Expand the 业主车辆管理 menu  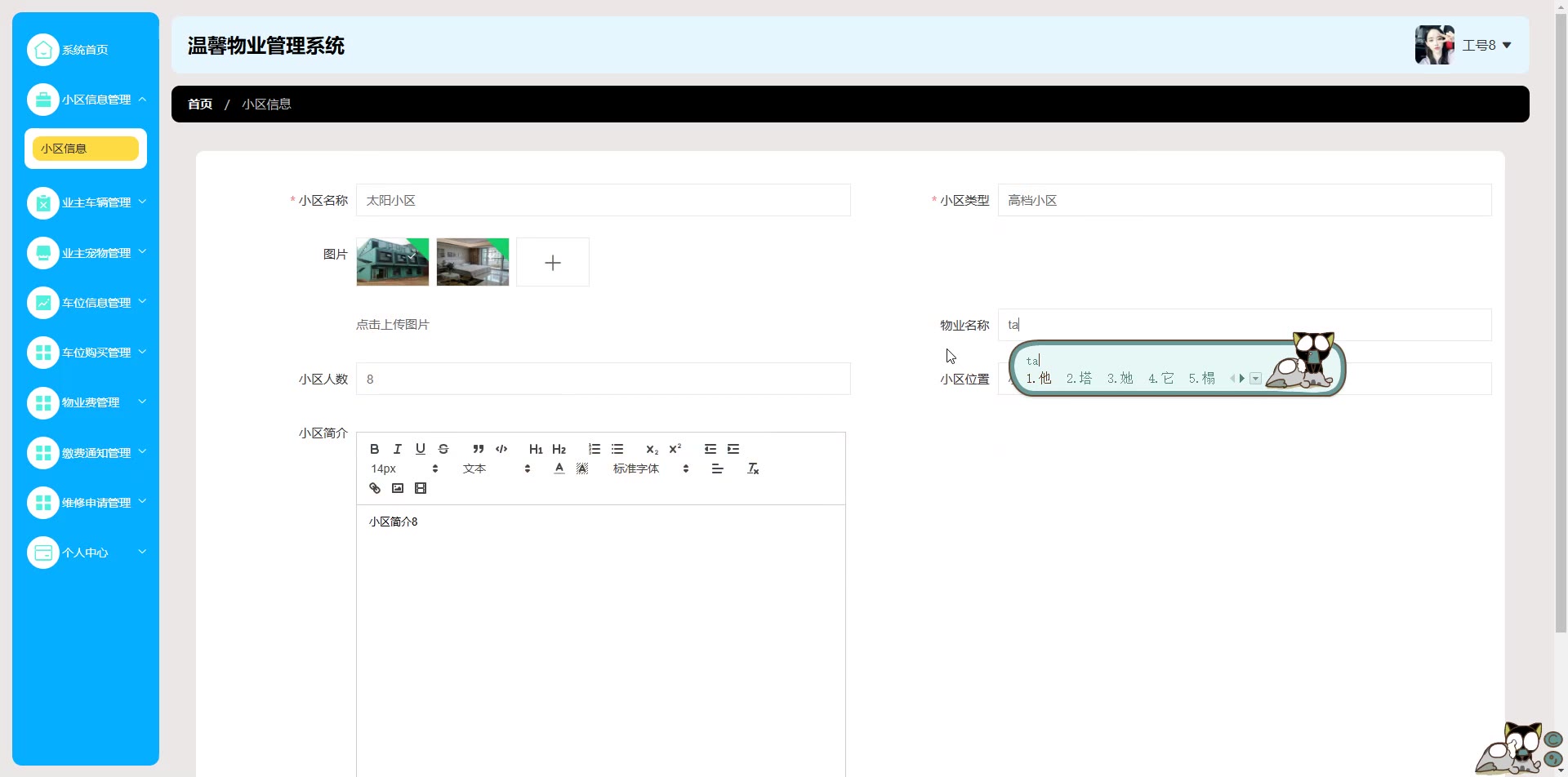[x=86, y=202]
